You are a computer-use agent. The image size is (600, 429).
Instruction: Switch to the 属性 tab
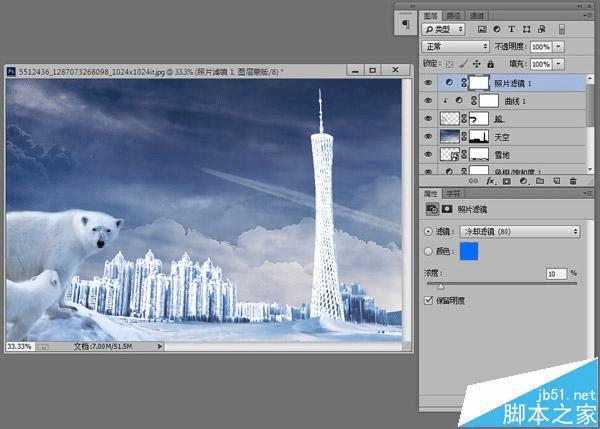[x=431, y=194]
